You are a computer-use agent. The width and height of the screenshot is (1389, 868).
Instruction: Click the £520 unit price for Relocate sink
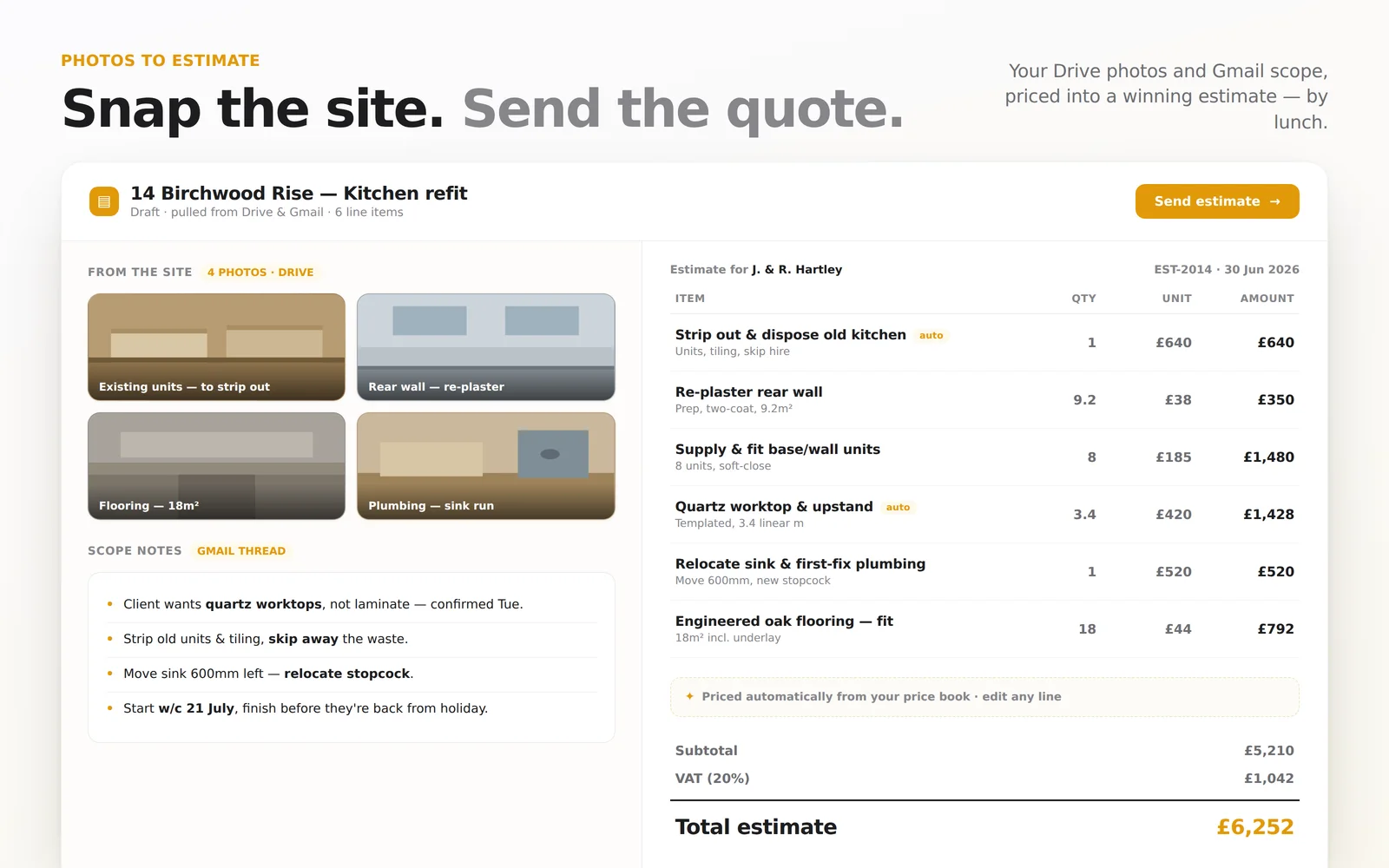(1174, 572)
